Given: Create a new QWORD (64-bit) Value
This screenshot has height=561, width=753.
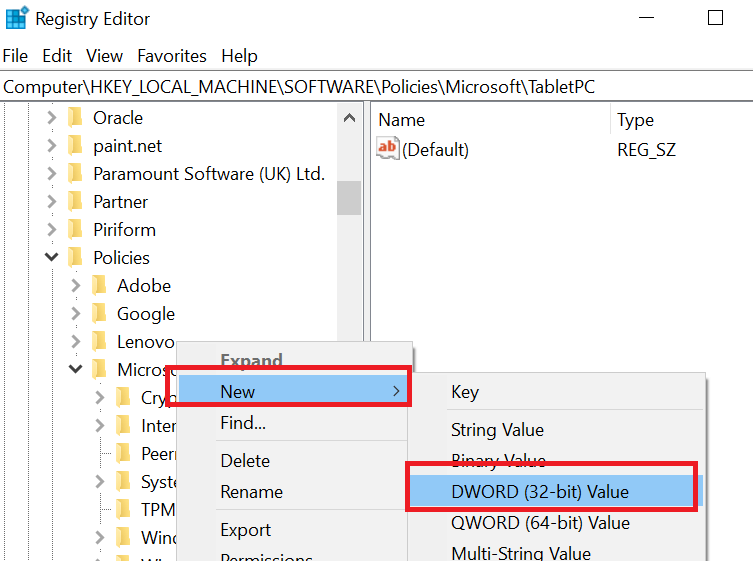Looking at the screenshot, I should click(540, 523).
